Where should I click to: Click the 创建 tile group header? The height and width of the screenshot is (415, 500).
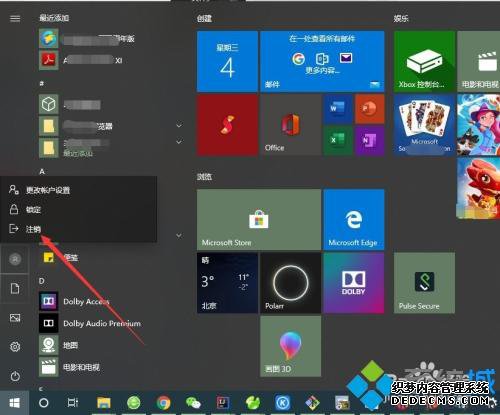pyautogui.click(x=204, y=19)
